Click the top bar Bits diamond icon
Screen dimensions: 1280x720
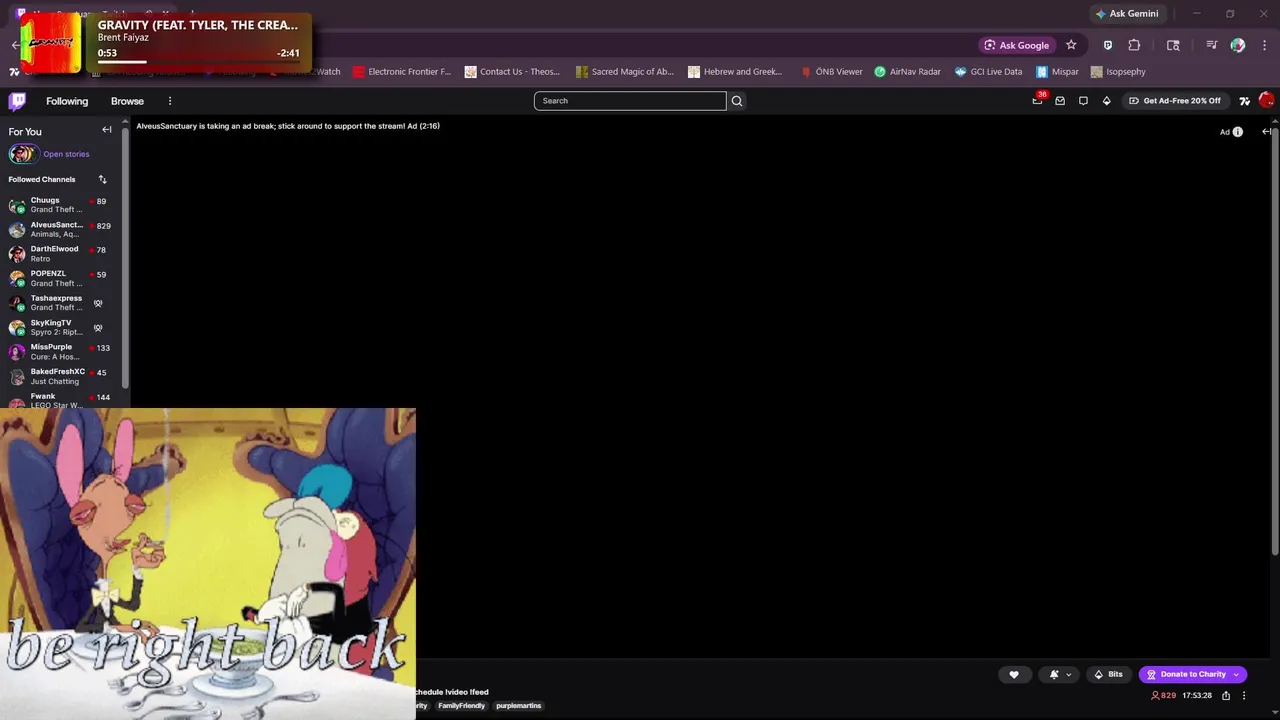(1106, 101)
